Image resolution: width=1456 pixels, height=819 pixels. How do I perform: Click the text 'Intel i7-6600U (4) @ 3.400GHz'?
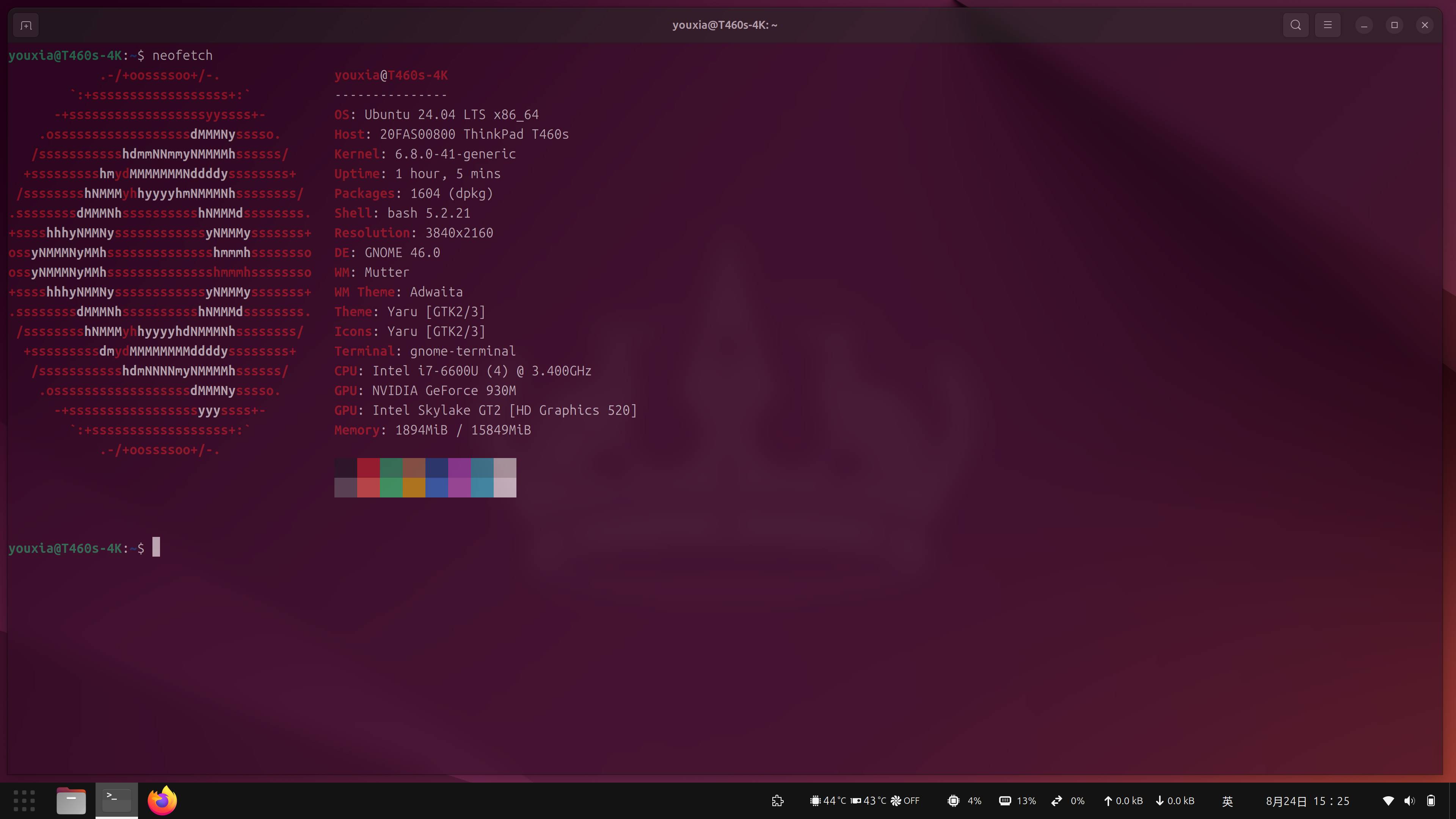(482, 371)
